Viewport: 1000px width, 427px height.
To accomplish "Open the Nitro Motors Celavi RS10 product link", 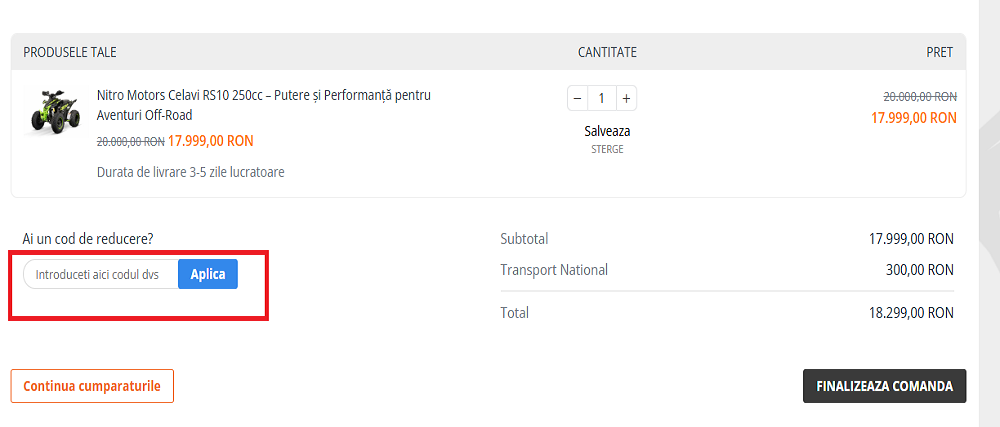I will point(263,105).
